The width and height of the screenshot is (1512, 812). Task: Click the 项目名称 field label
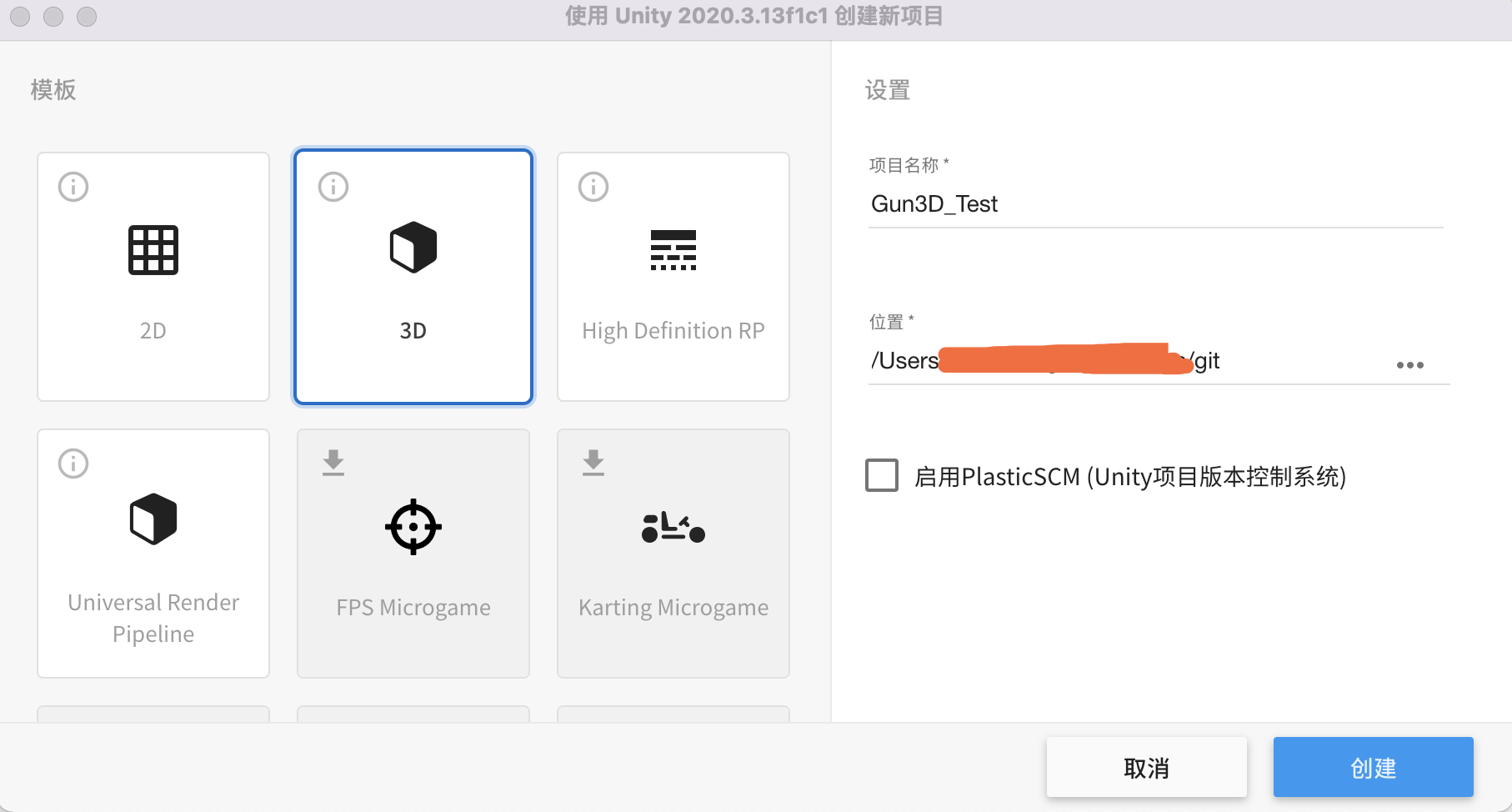point(909,165)
